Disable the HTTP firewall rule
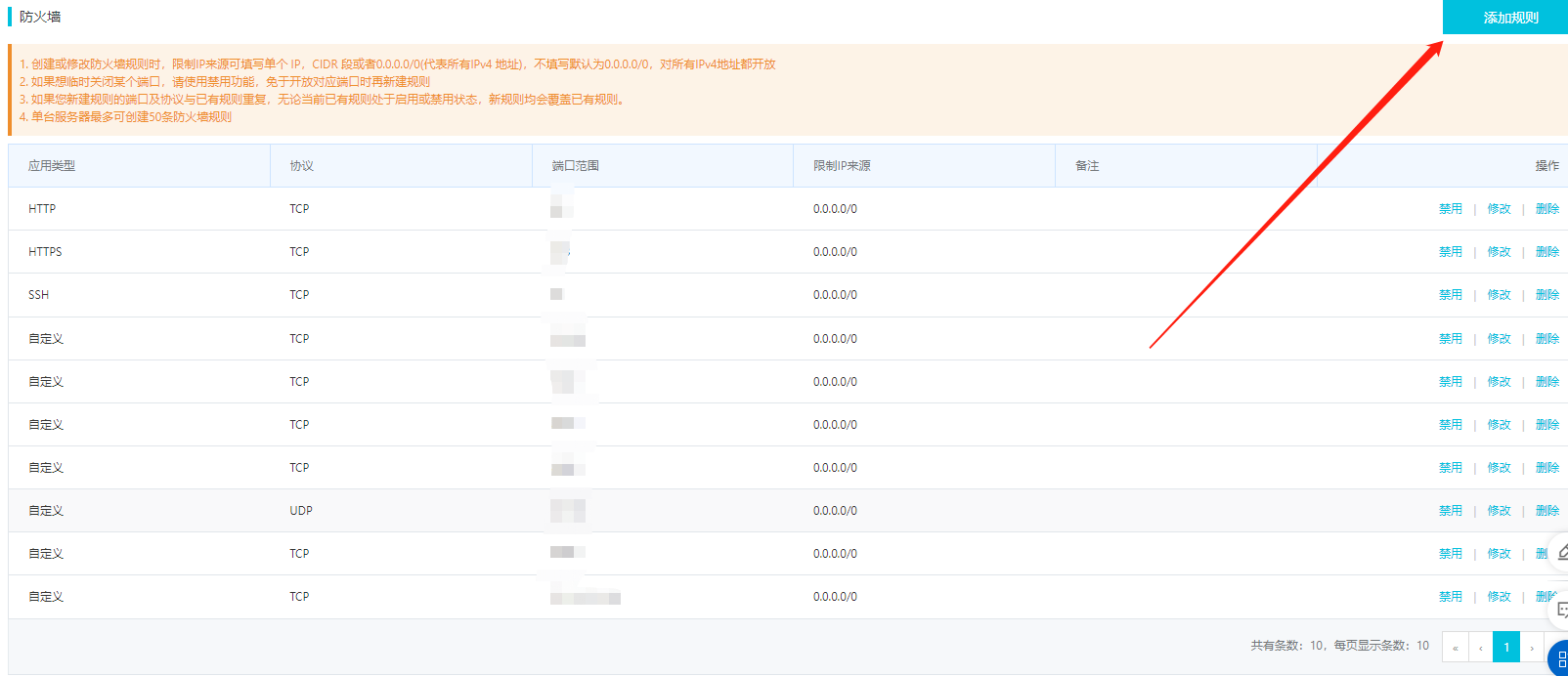 click(x=1450, y=209)
